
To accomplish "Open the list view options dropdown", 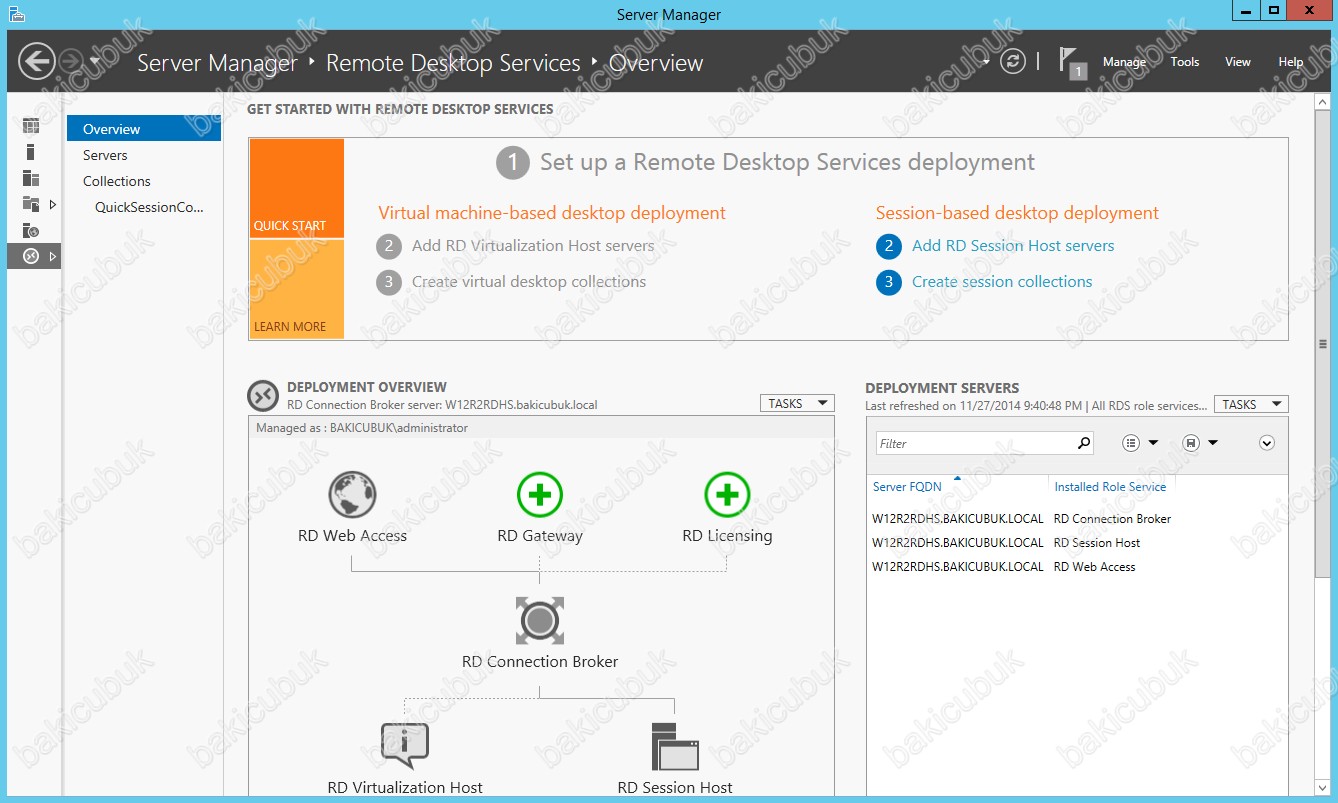I will 1141,443.
